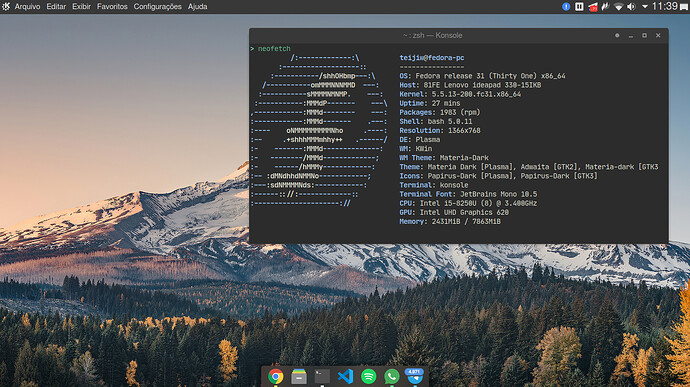Open the file manager dock icon
The height and width of the screenshot is (387, 690).
(x=299, y=376)
